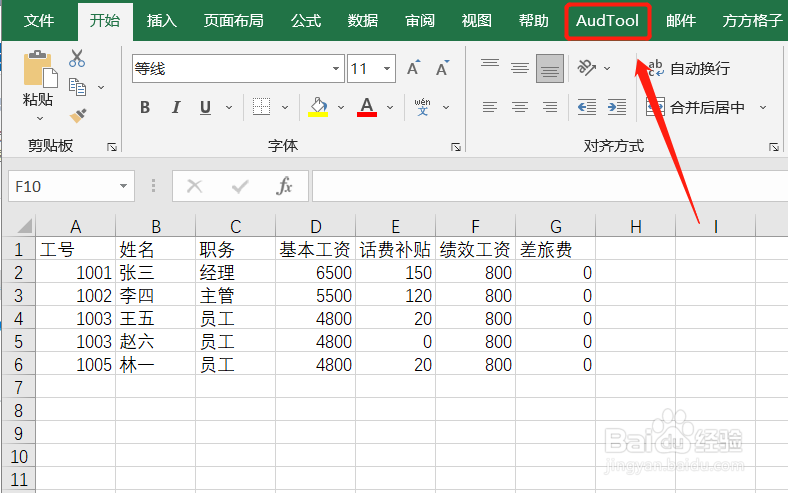Open the 帮助 tab

pos(533,21)
